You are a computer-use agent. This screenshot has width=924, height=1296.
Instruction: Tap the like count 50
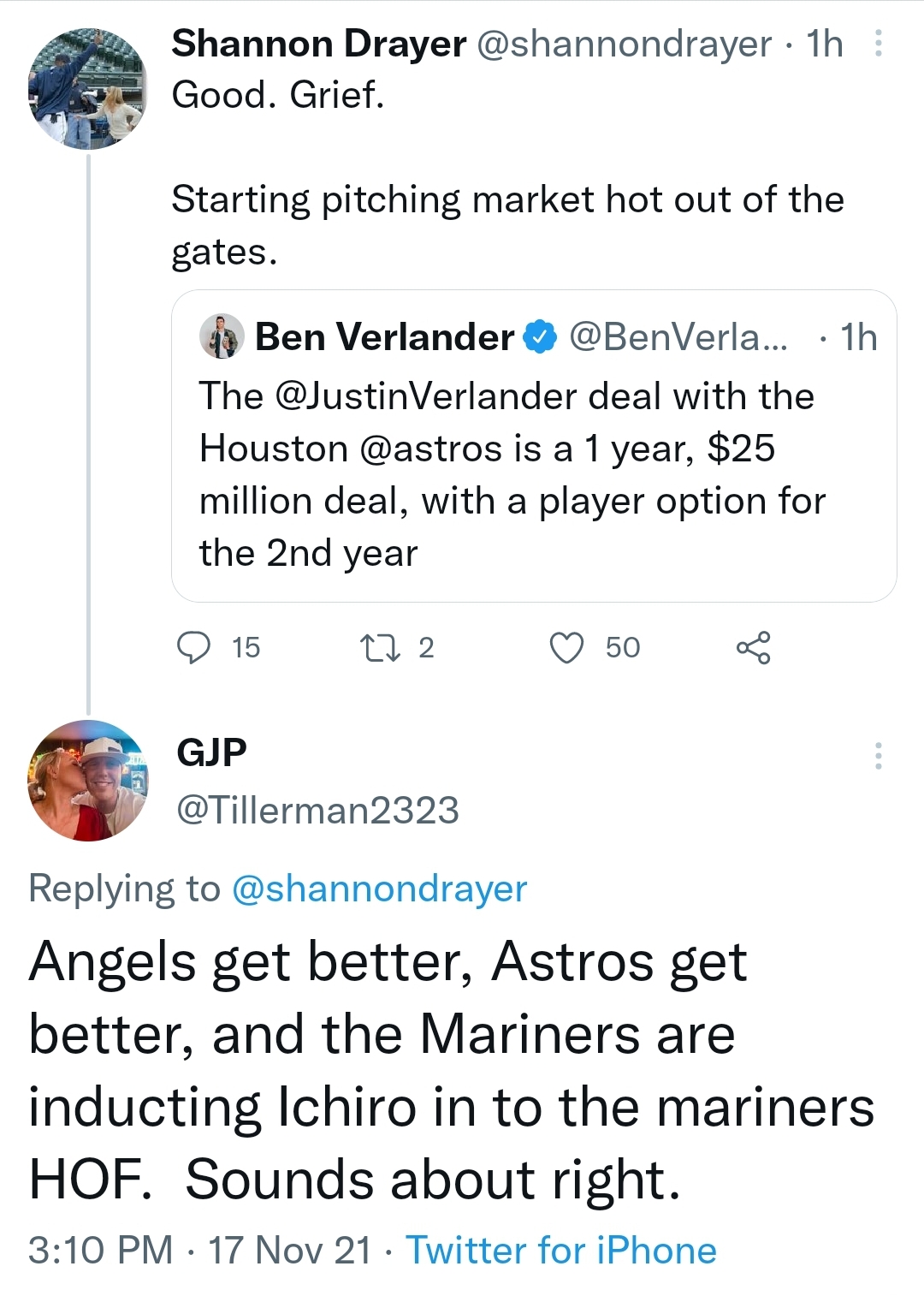(622, 647)
